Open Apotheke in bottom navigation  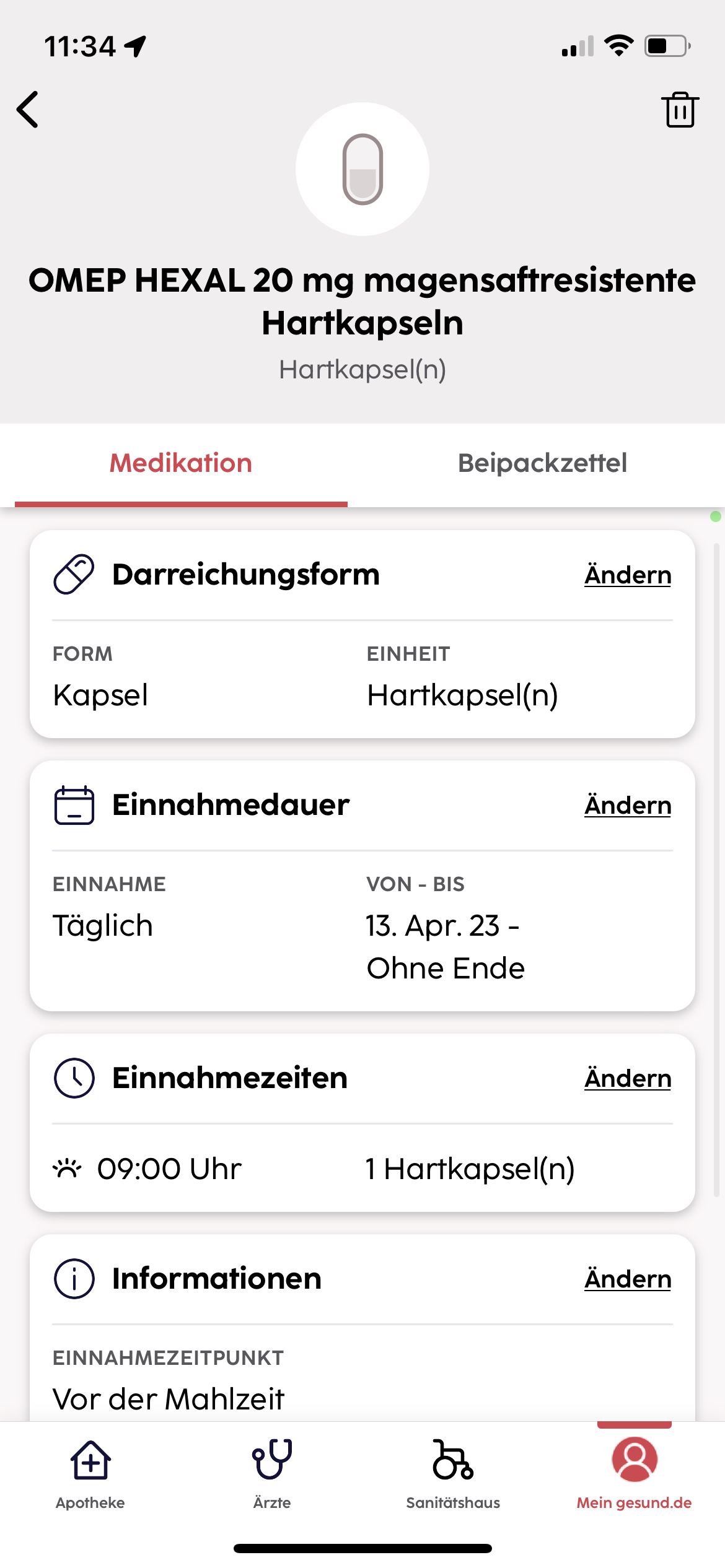(90, 1474)
